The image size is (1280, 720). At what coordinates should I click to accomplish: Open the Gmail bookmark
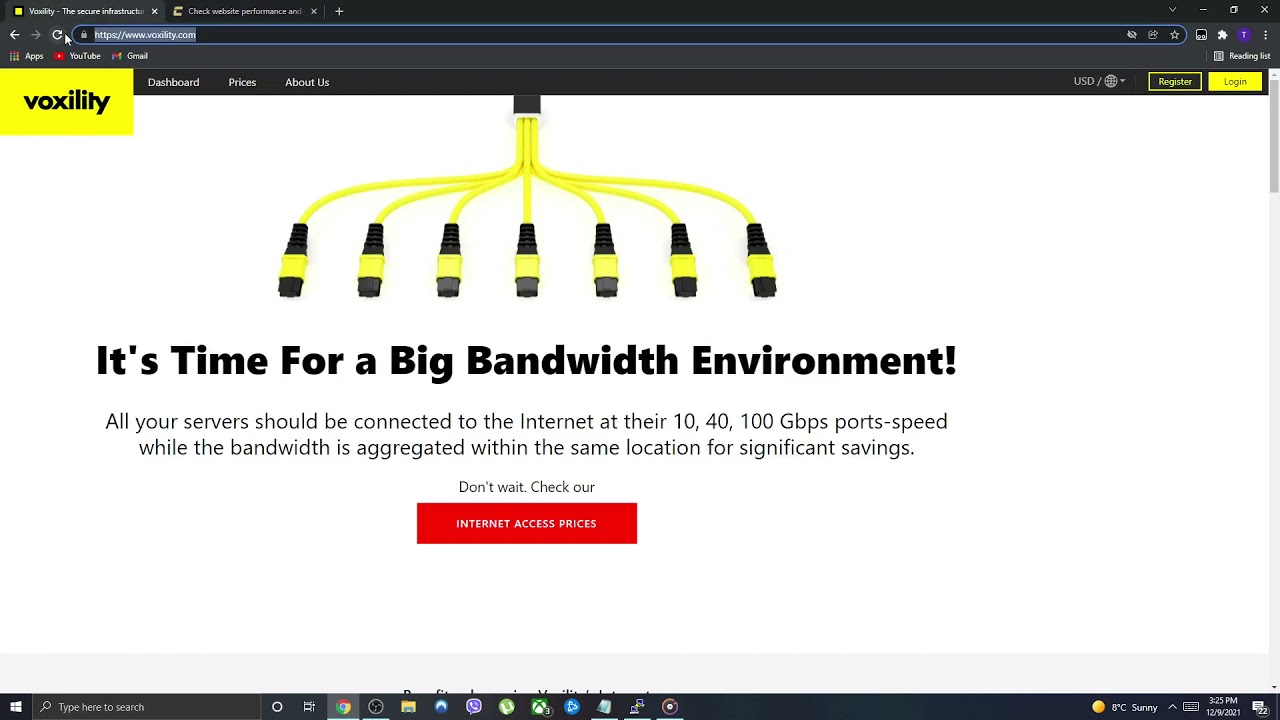(x=130, y=56)
